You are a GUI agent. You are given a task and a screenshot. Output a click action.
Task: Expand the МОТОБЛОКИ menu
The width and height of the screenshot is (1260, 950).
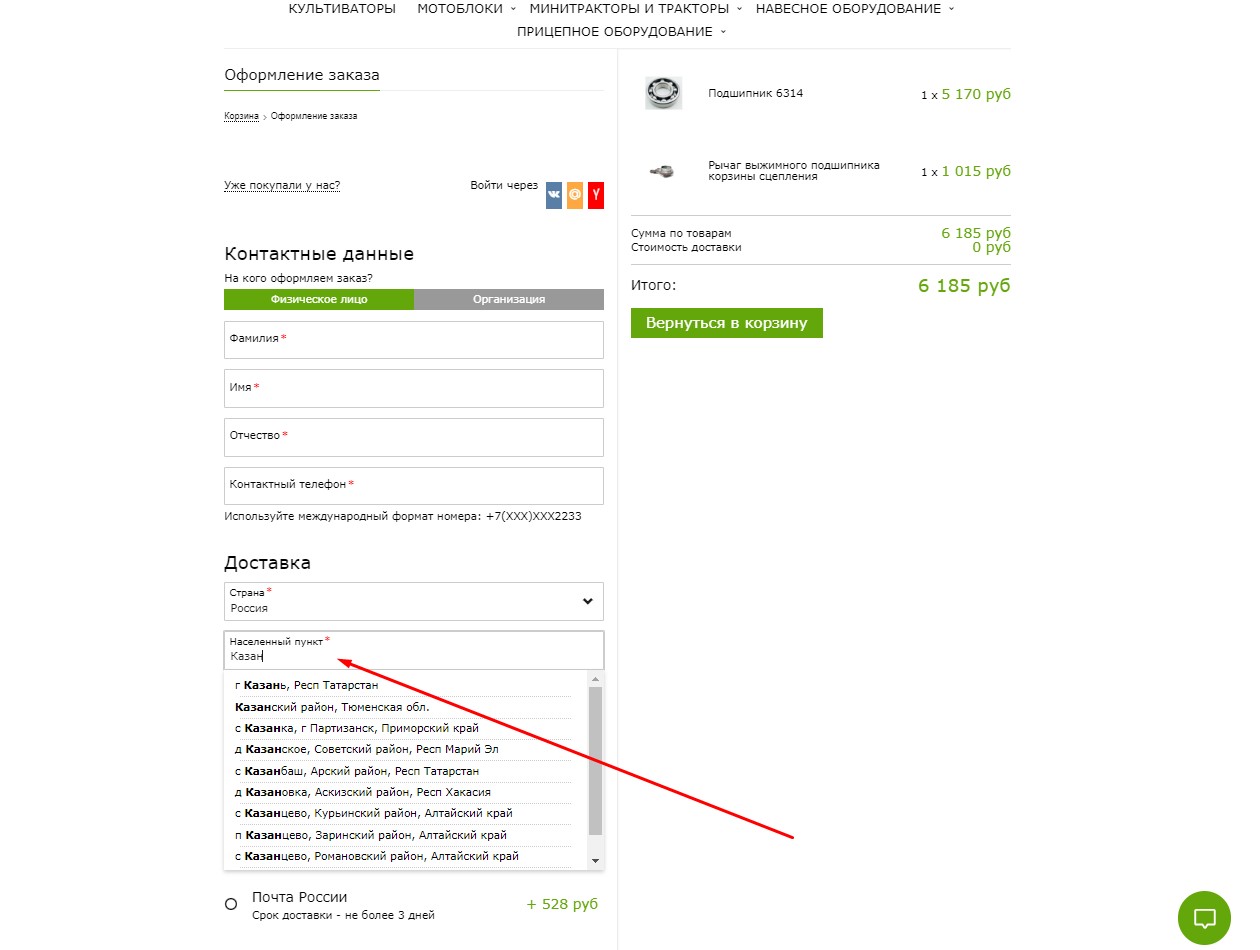tap(466, 9)
